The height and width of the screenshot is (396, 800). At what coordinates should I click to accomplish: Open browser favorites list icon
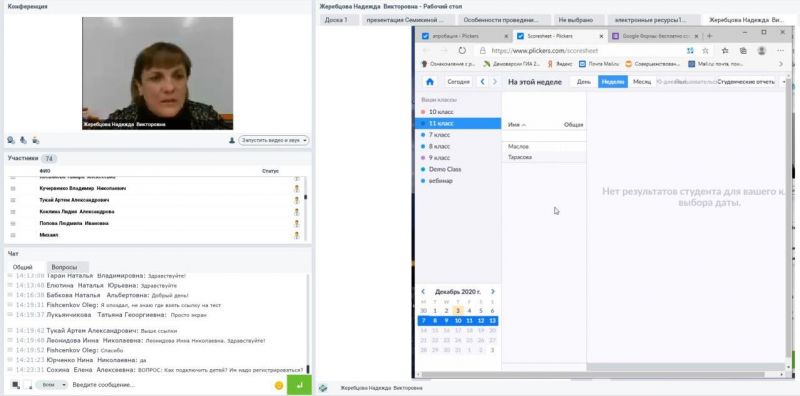(x=724, y=51)
